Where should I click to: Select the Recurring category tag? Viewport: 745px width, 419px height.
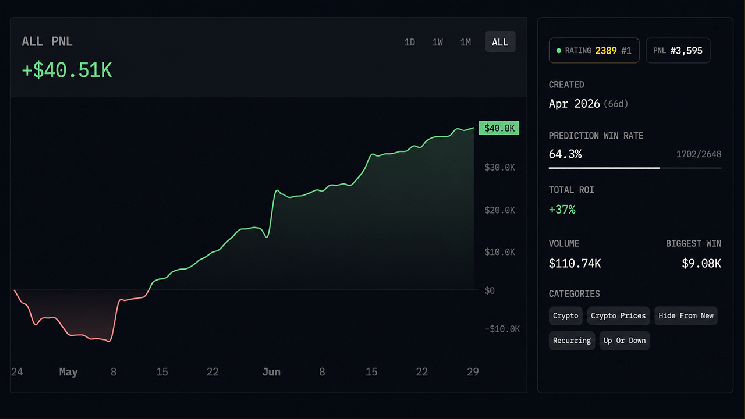coord(572,341)
